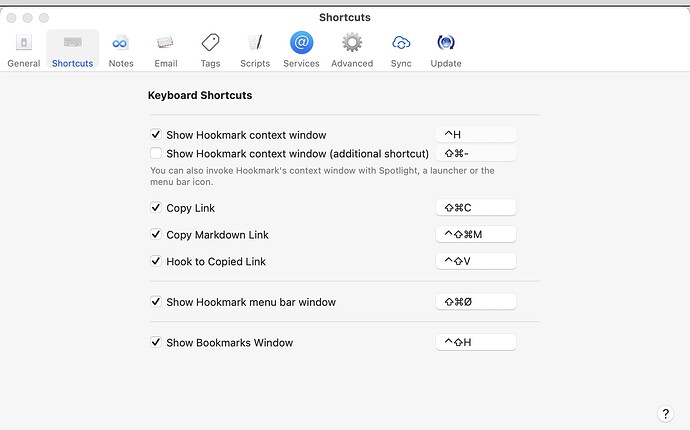Uncheck Show Bookmarks Window shortcut
This screenshot has height=430, width=690.
[x=156, y=342]
